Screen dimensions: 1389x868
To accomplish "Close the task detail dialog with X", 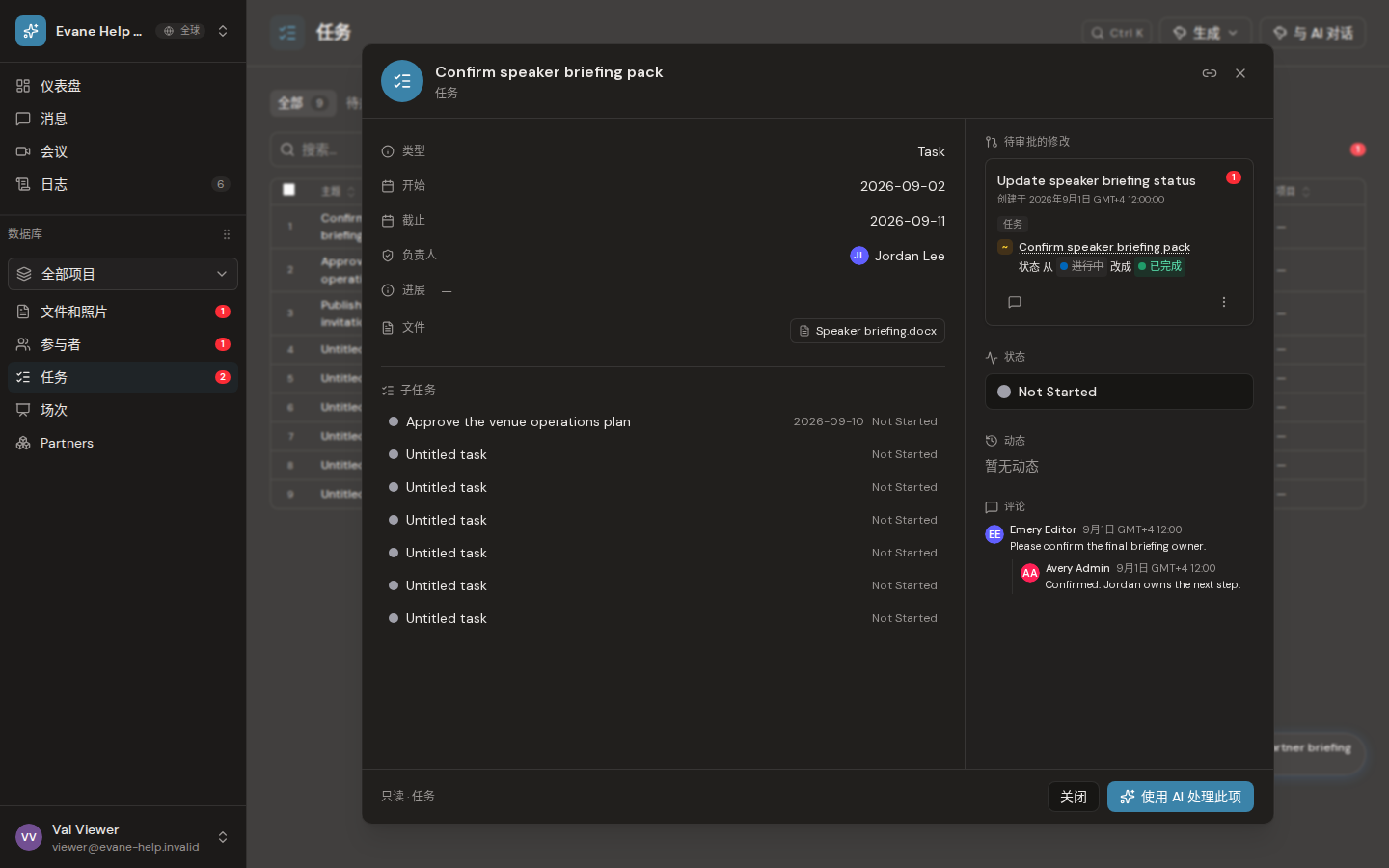I will pos(1240,73).
